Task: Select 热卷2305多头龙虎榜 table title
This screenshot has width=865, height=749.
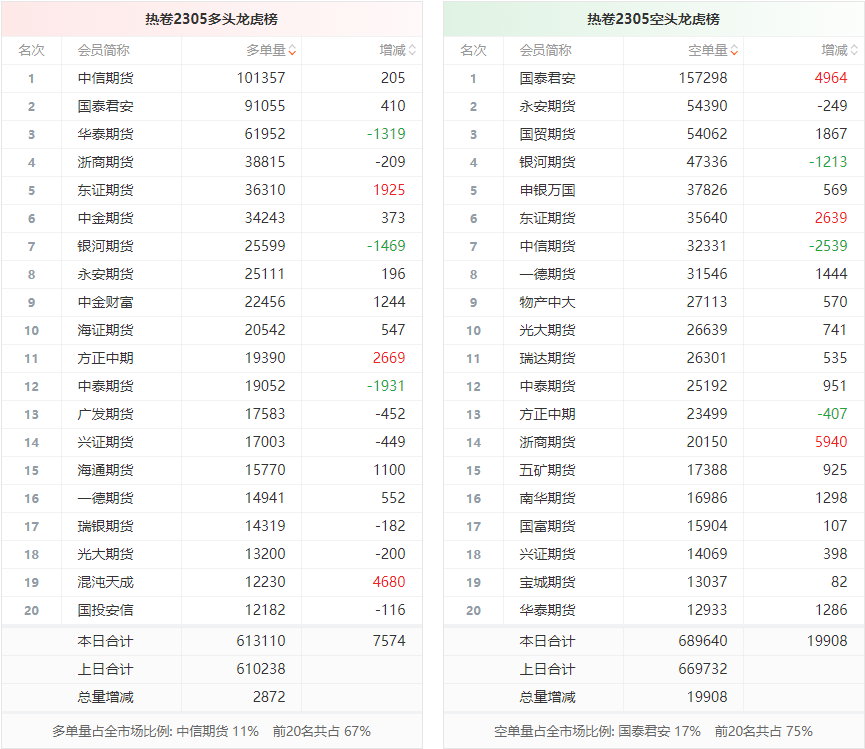Action: point(211,19)
